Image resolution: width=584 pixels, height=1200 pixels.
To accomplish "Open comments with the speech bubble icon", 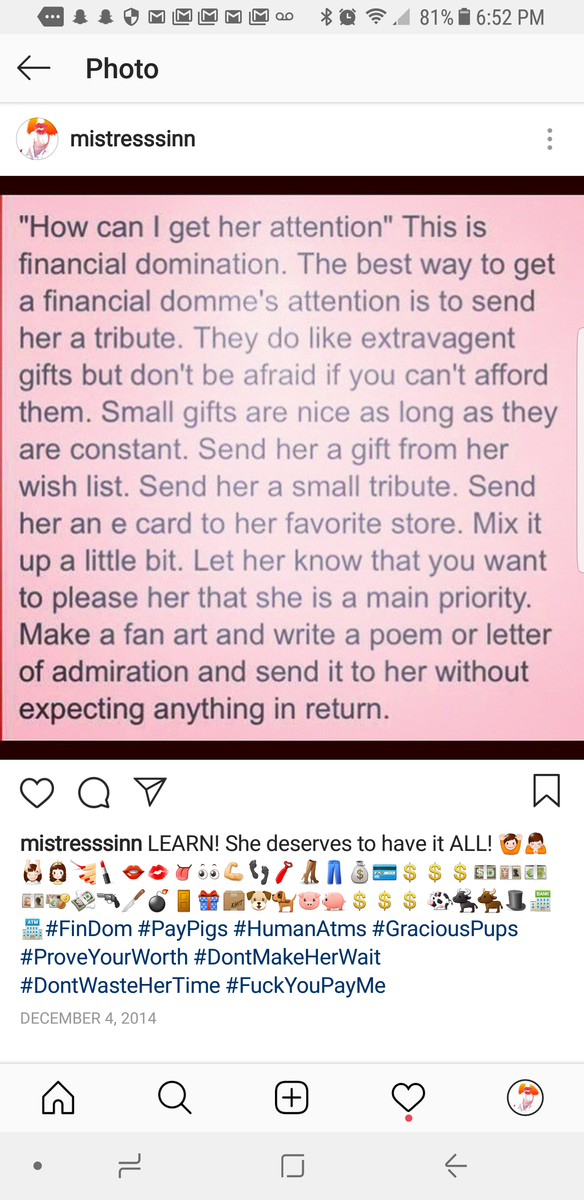I will tap(93, 792).
